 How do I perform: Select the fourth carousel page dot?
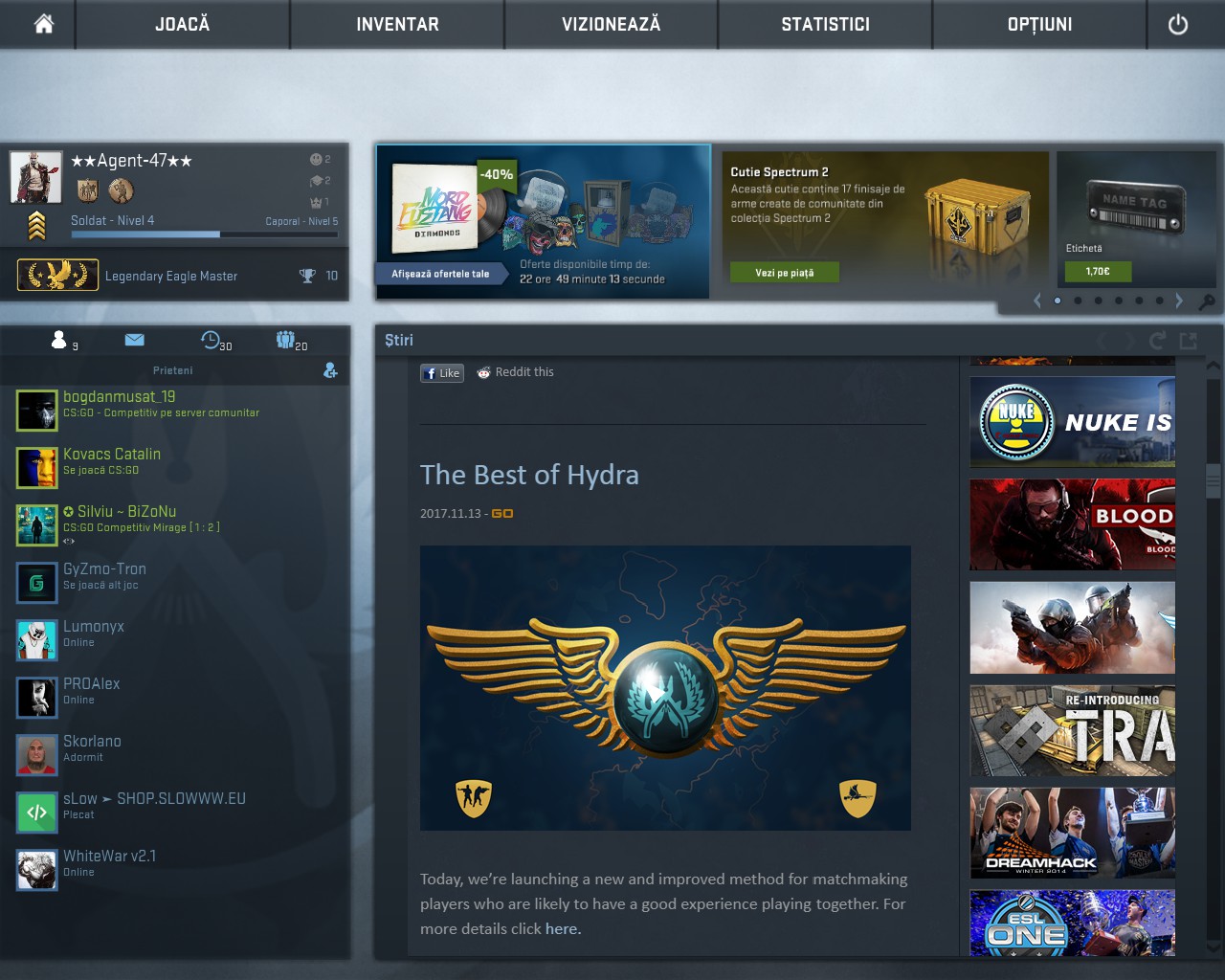(x=1119, y=301)
